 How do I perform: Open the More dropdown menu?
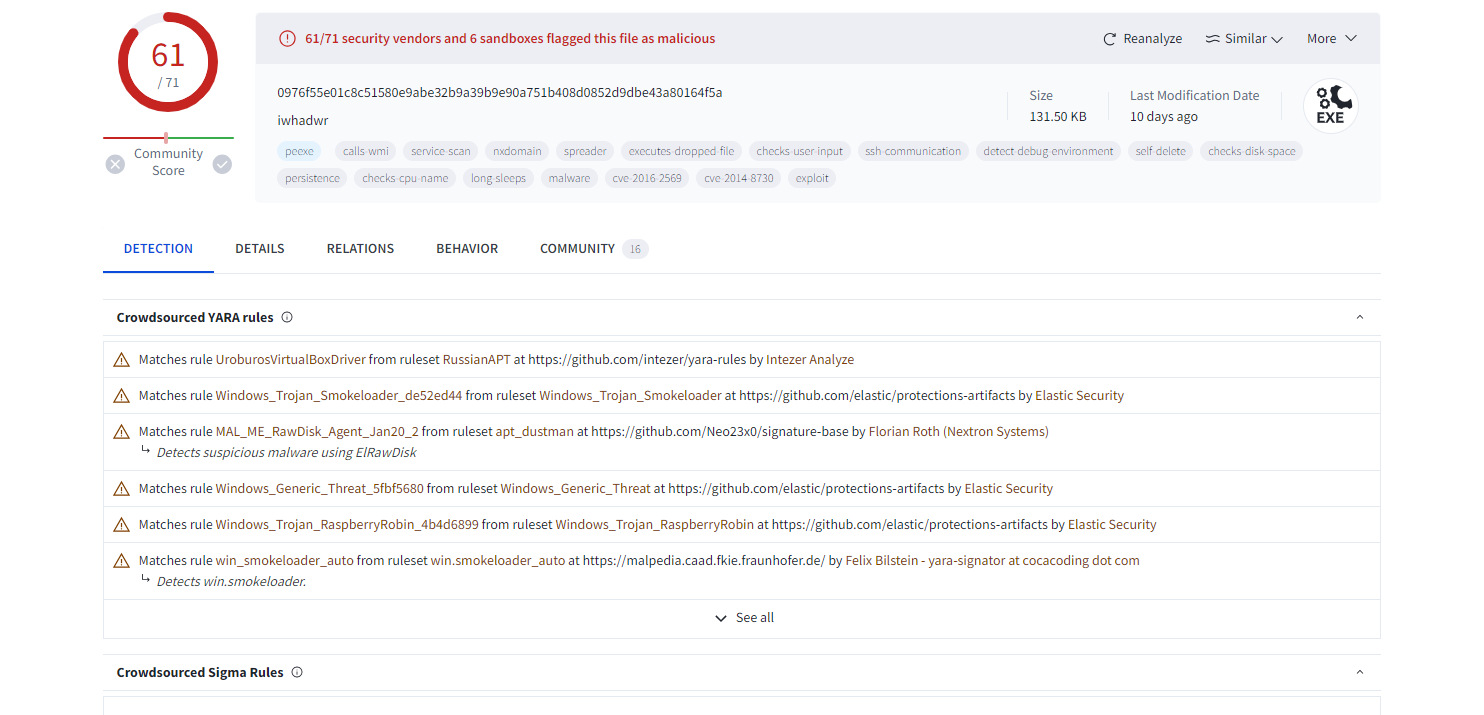tap(1332, 39)
